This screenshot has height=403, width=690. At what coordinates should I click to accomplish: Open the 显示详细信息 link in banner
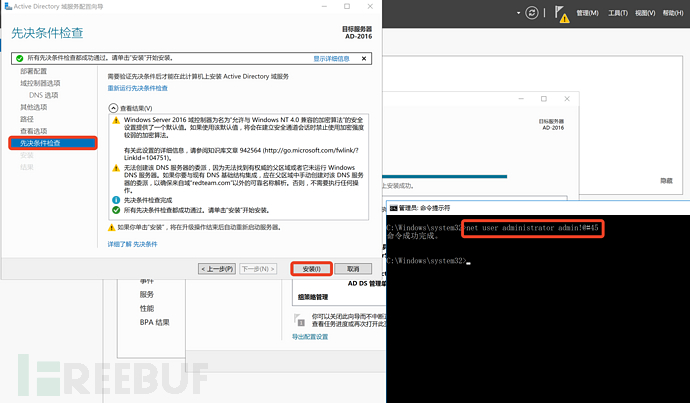[x=331, y=59]
